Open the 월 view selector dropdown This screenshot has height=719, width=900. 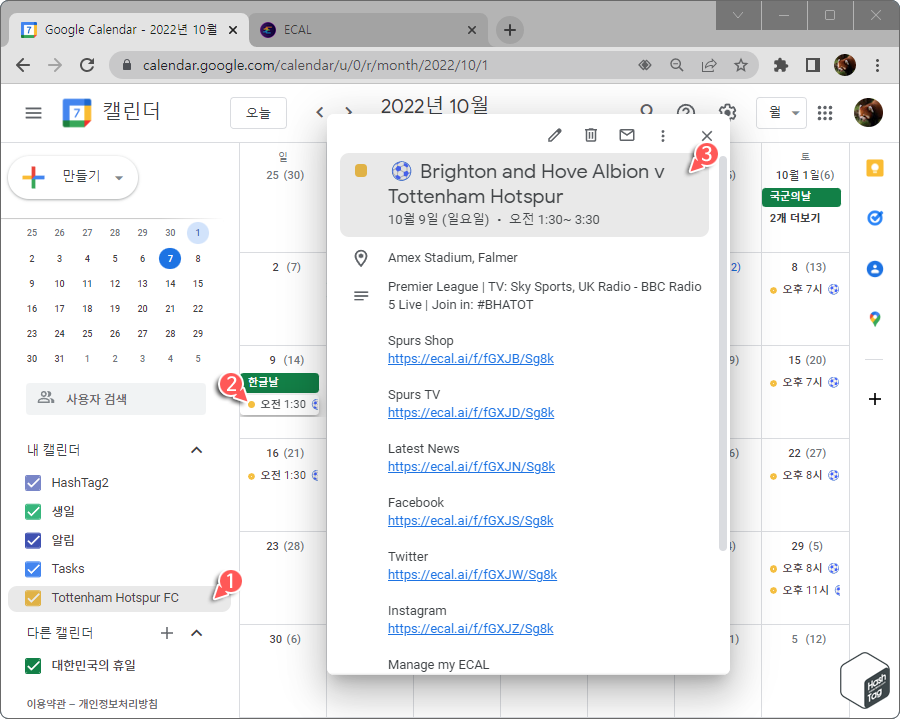tap(782, 112)
